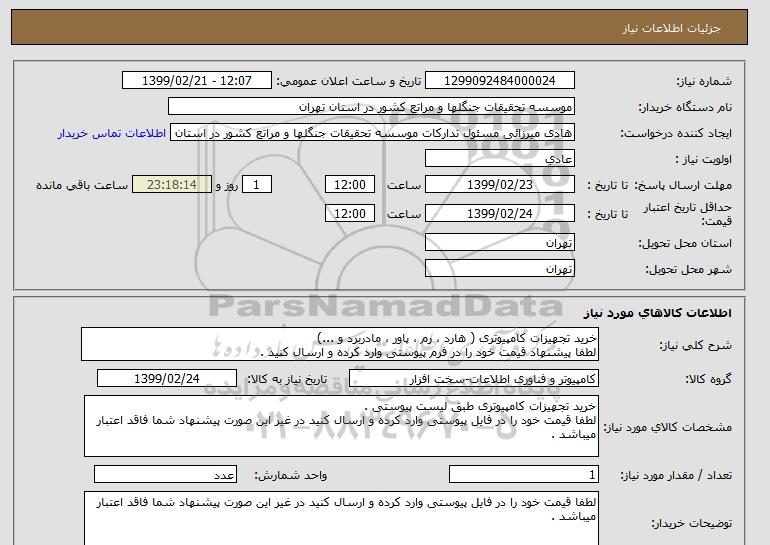Click the ساعت باقی مانده label
Viewport: 770px width, 545px height.
pyautogui.click(x=82, y=185)
